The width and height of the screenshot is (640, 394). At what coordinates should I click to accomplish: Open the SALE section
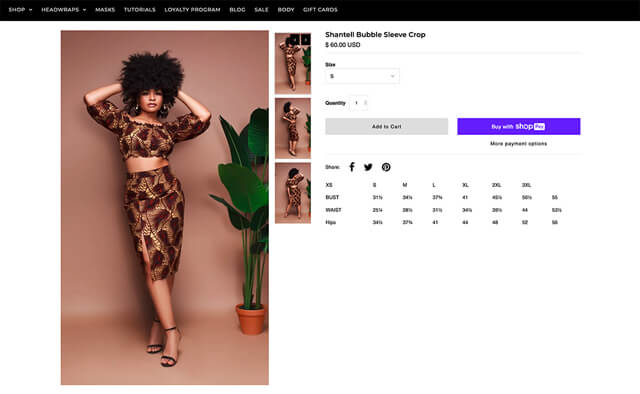point(261,9)
